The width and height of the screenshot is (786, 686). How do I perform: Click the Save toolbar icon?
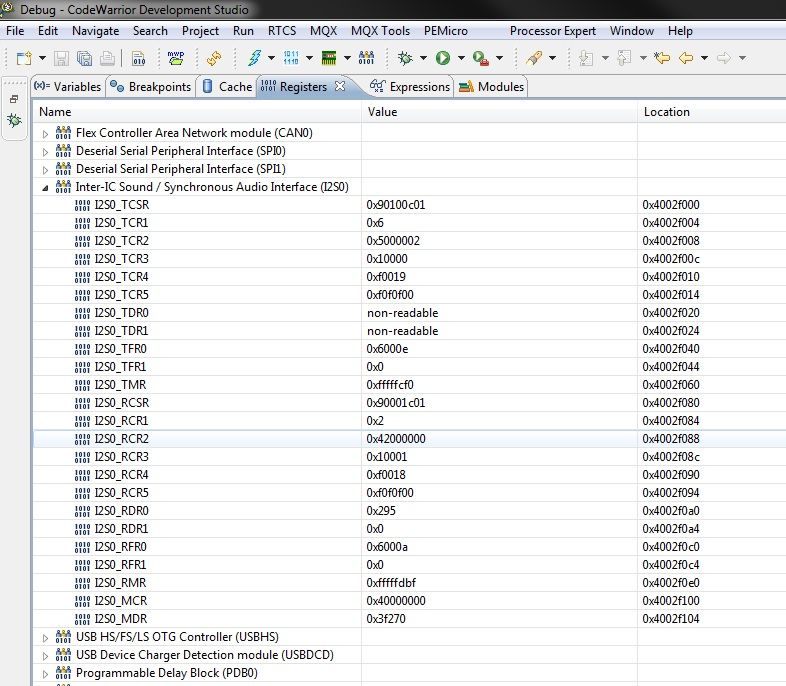61,58
